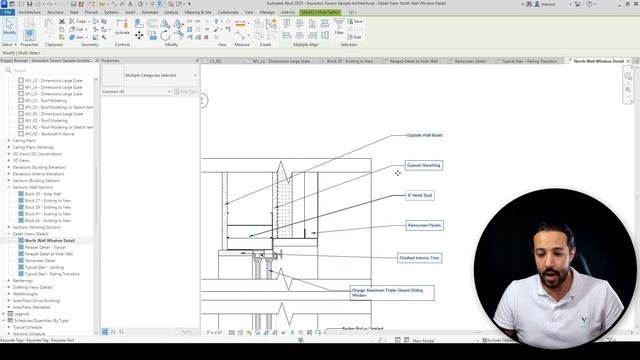Screen dimensions: 640x360
Task: Select Rainscreen Detail in project browser
Action: coord(40,260)
